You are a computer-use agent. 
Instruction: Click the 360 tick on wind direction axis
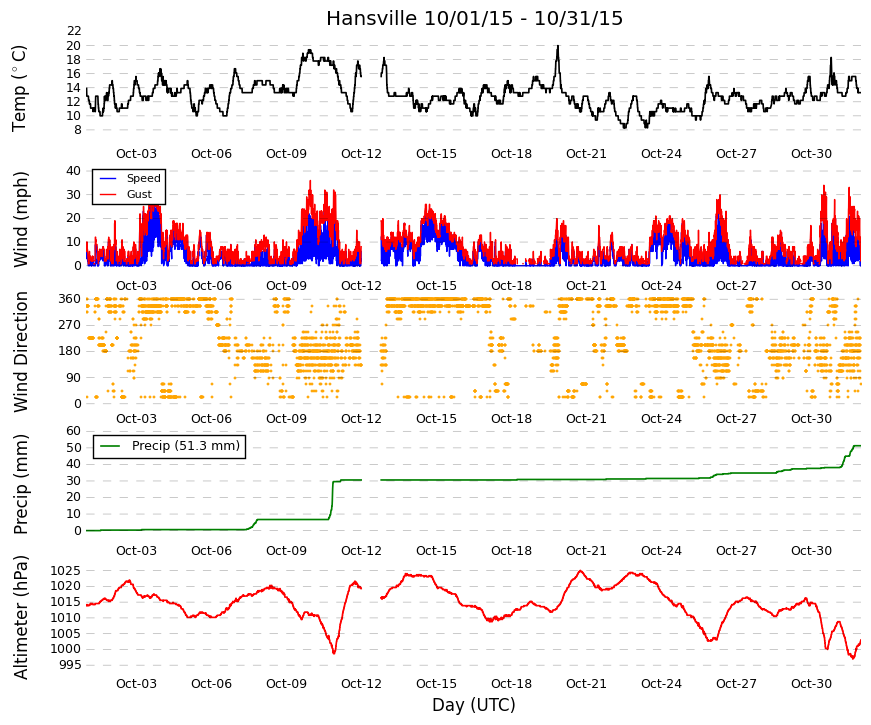(x=69, y=299)
